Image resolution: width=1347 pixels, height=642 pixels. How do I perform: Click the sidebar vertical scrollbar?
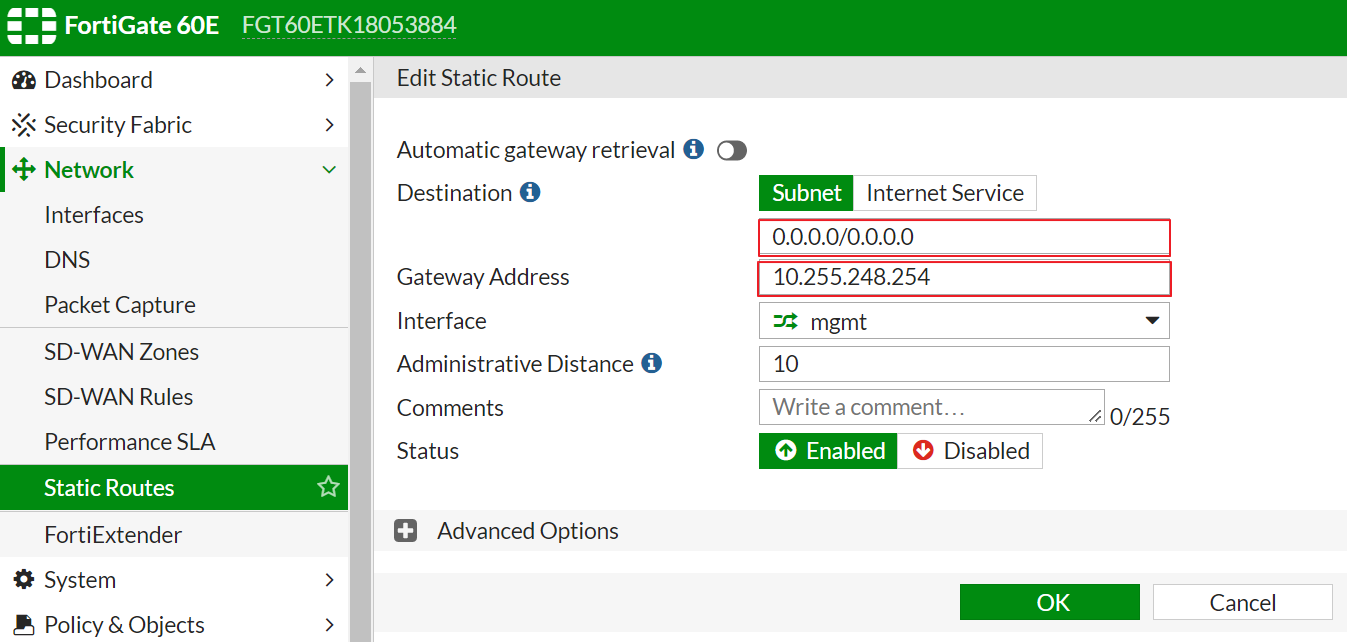[x=360, y=350]
